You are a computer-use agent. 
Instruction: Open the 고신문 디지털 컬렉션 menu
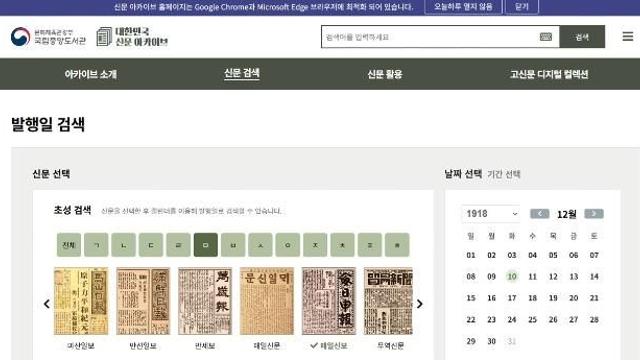[x=549, y=74]
